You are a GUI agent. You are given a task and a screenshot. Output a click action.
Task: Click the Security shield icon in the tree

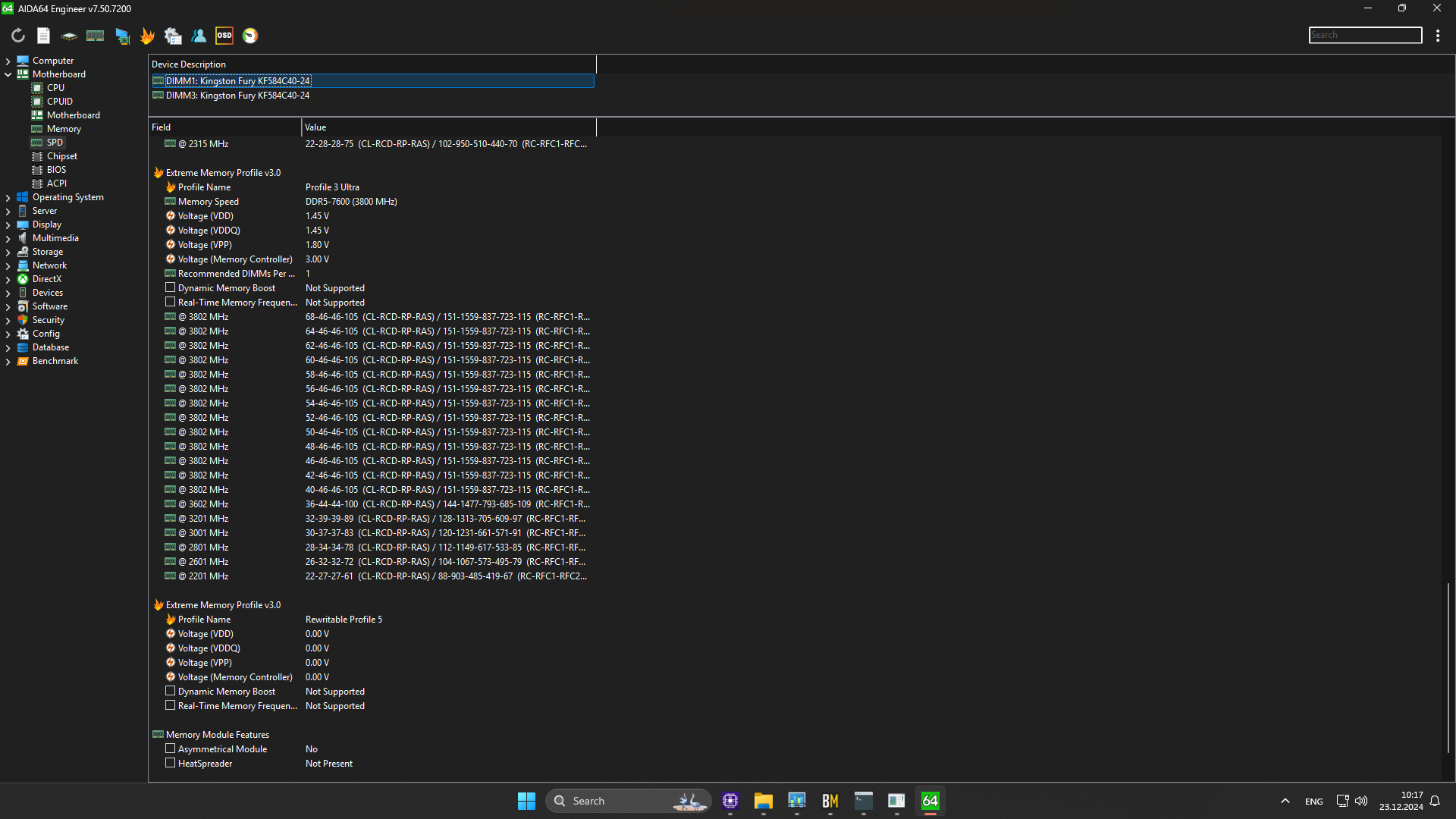(x=23, y=320)
